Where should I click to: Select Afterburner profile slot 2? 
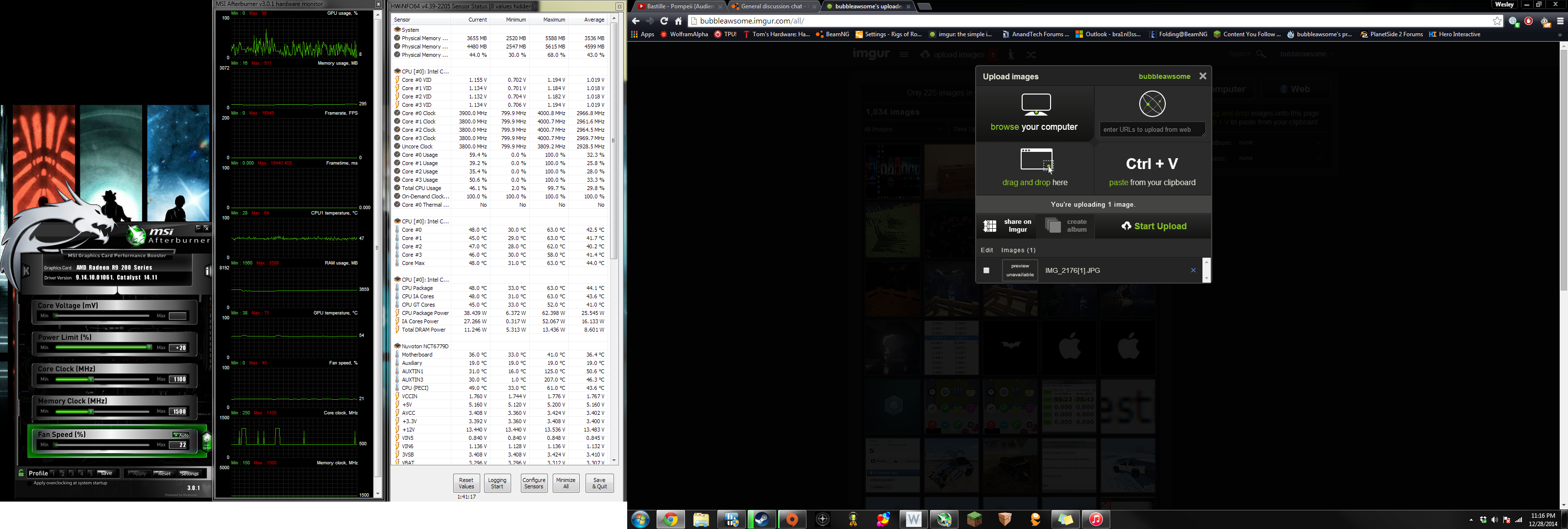tap(62, 473)
